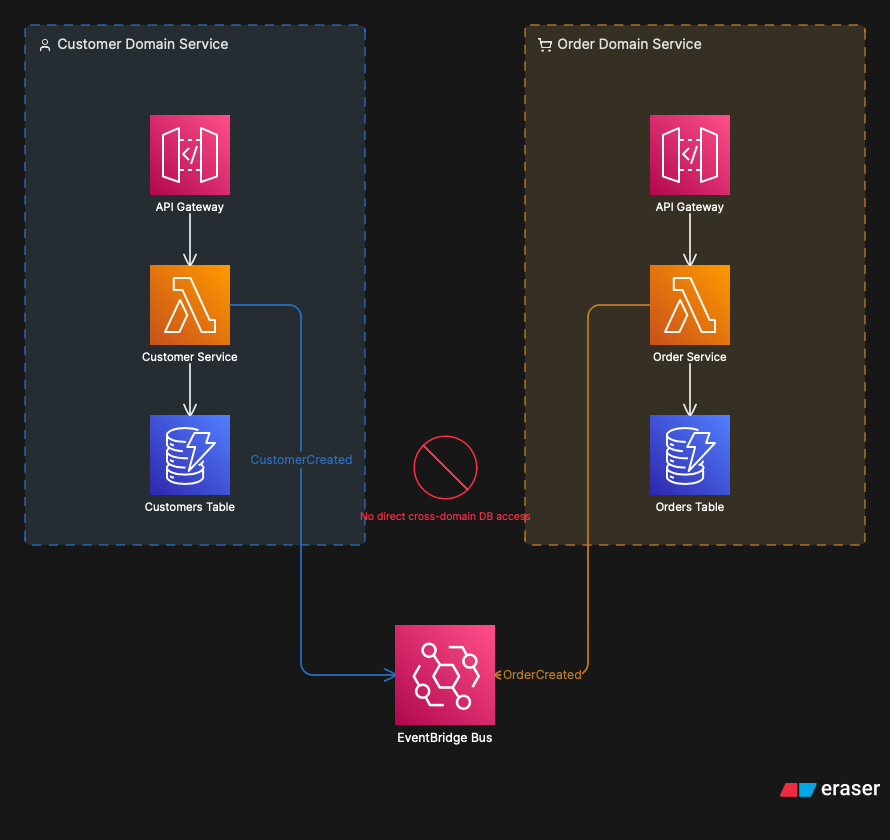Click the Orders Table label text

[x=690, y=507]
